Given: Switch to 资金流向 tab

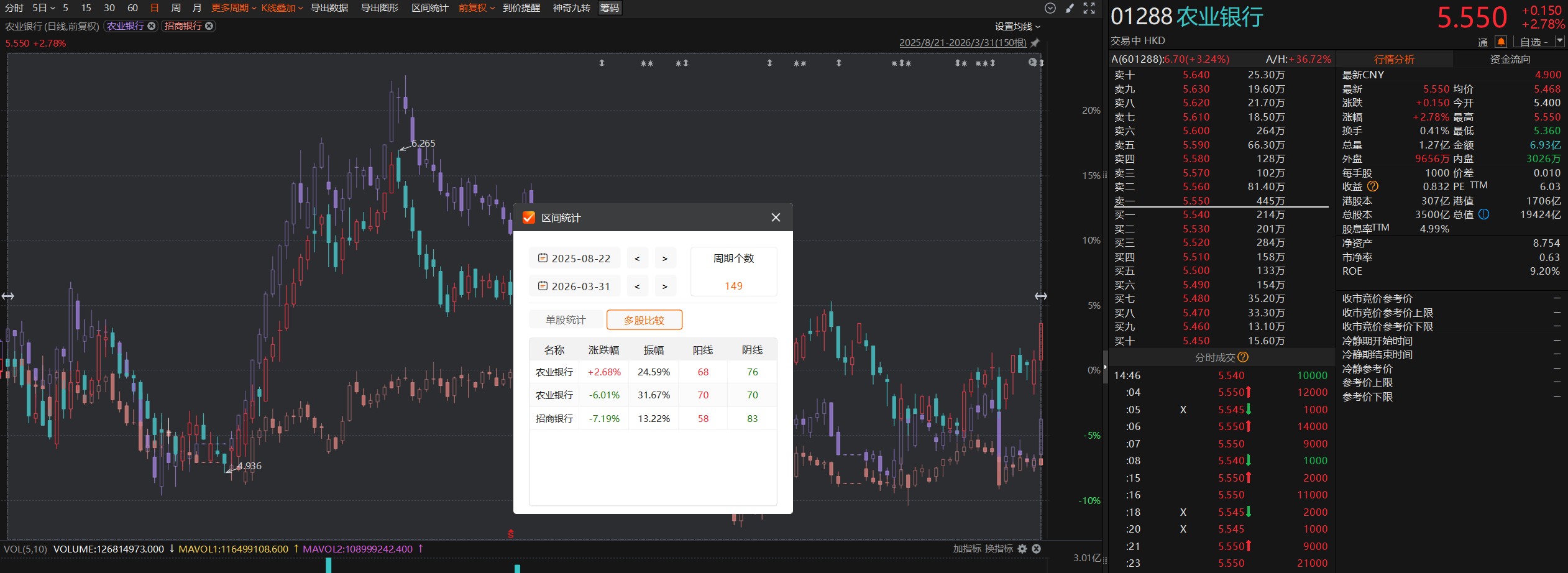Looking at the screenshot, I should (x=1510, y=59).
